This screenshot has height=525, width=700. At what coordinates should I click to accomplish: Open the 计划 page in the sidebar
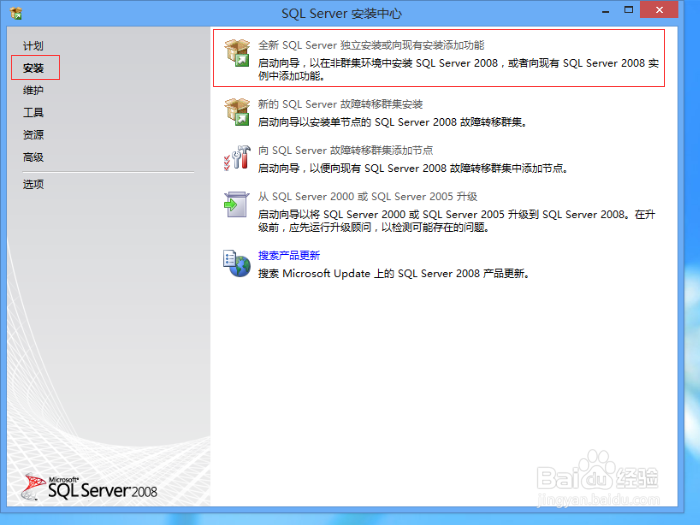point(33,46)
